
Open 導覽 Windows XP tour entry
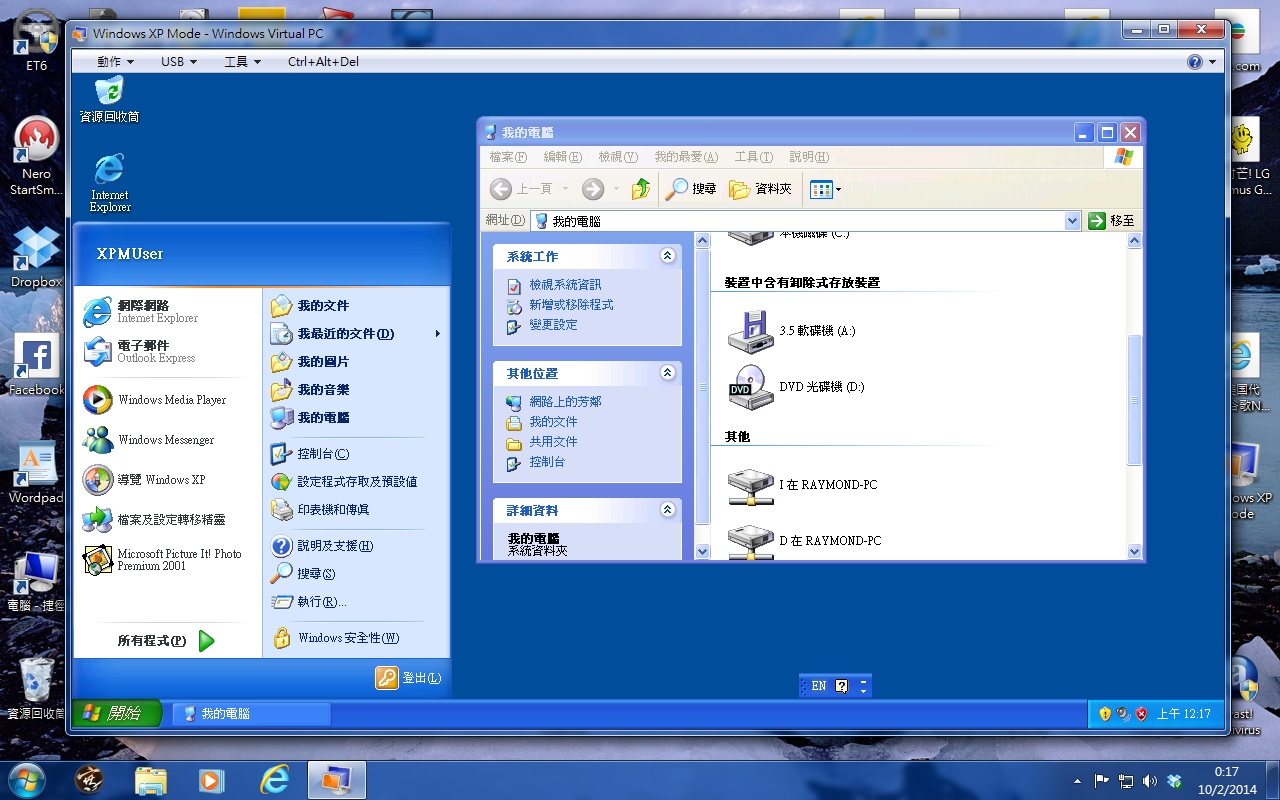pos(166,480)
